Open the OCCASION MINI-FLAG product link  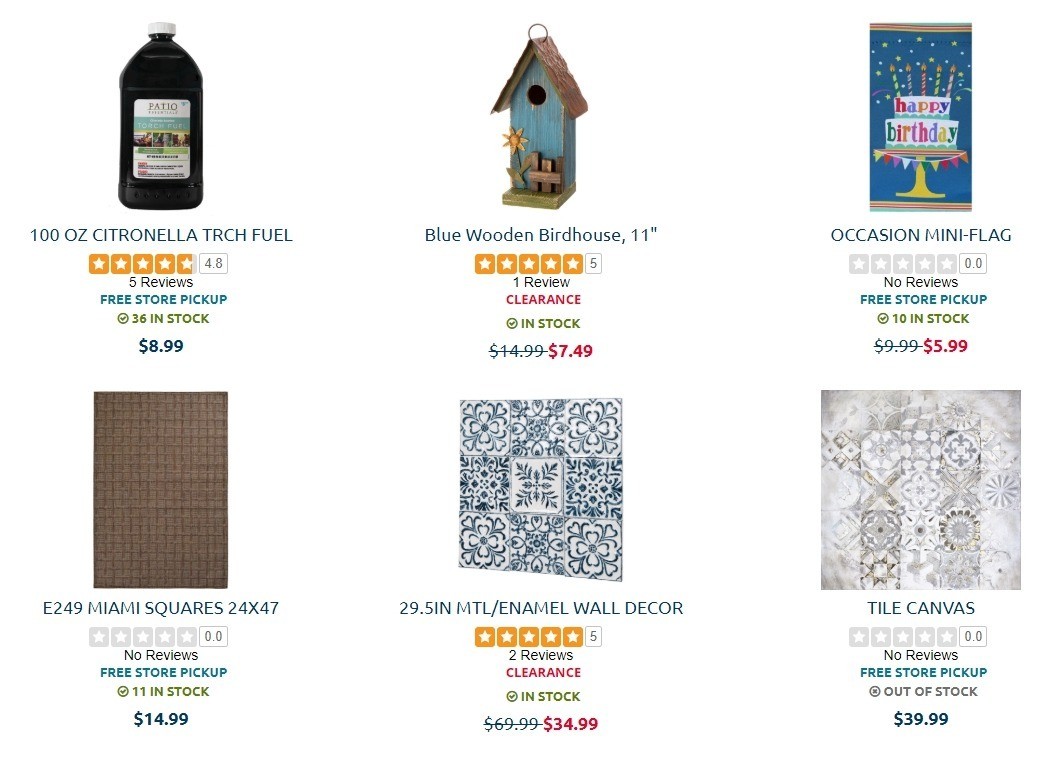pos(920,236)
